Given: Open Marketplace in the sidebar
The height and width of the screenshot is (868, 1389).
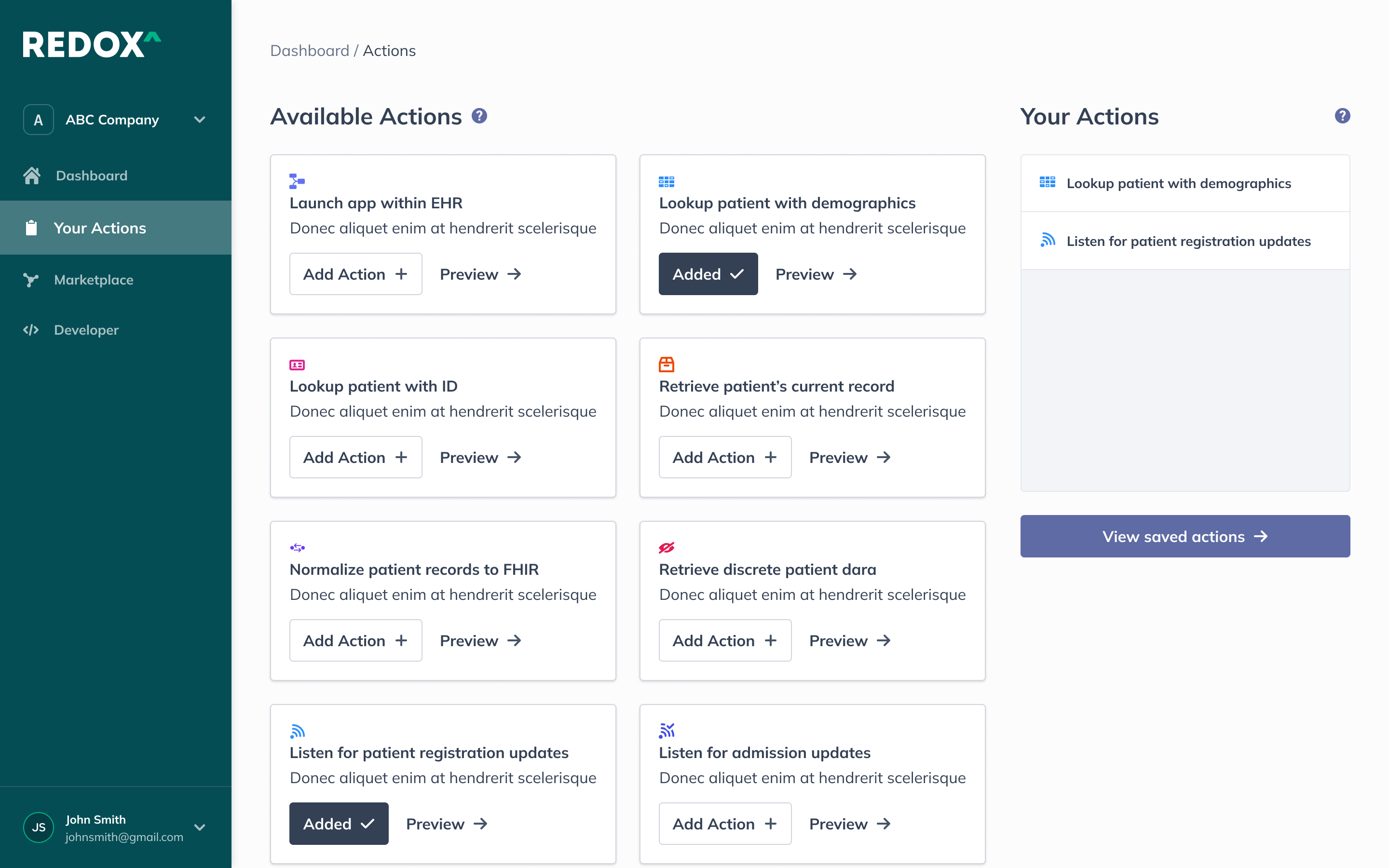Looking at the screenshot, I should [x=94, y=280].
